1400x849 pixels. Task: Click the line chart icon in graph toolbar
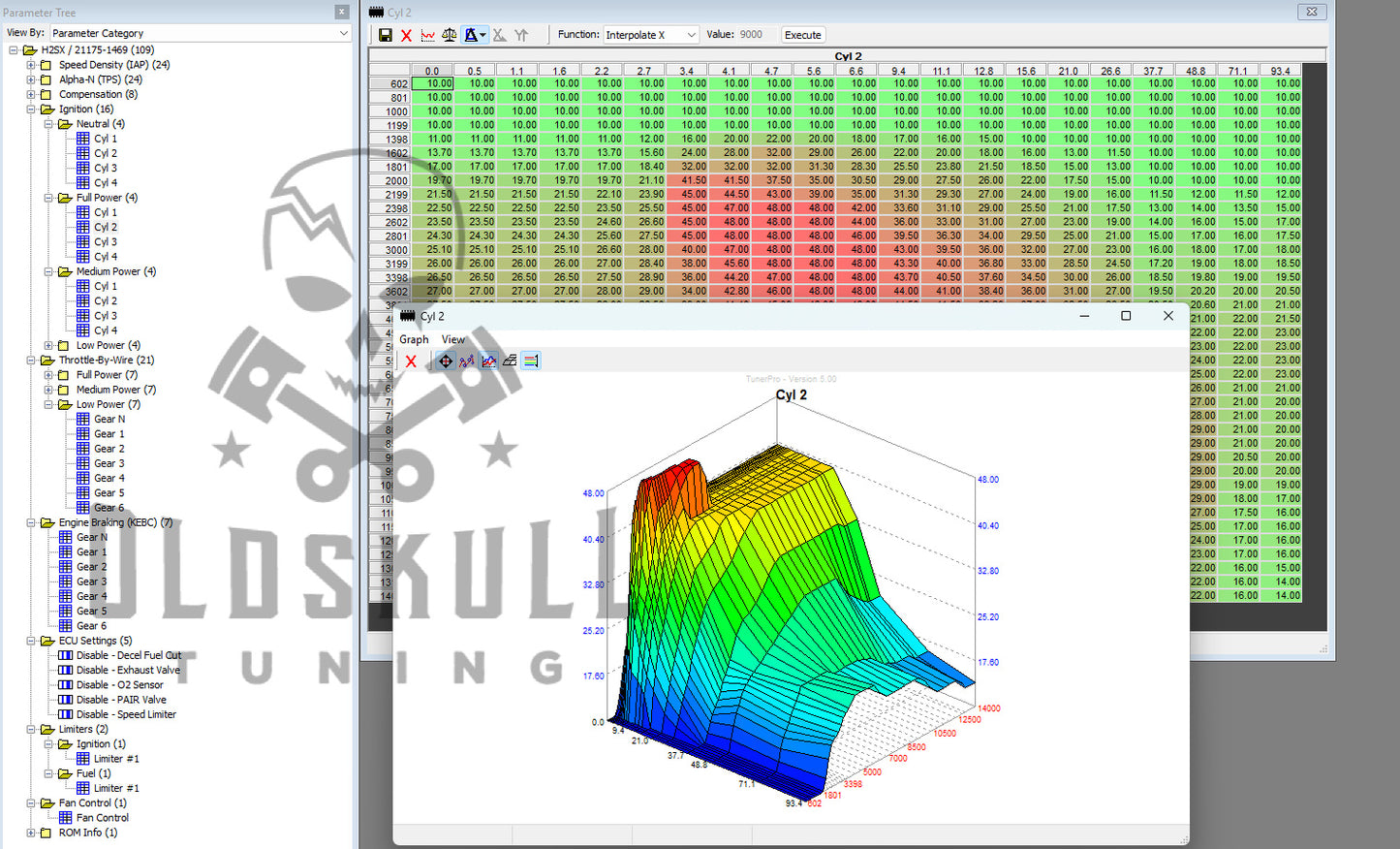[x=488, y=362]
